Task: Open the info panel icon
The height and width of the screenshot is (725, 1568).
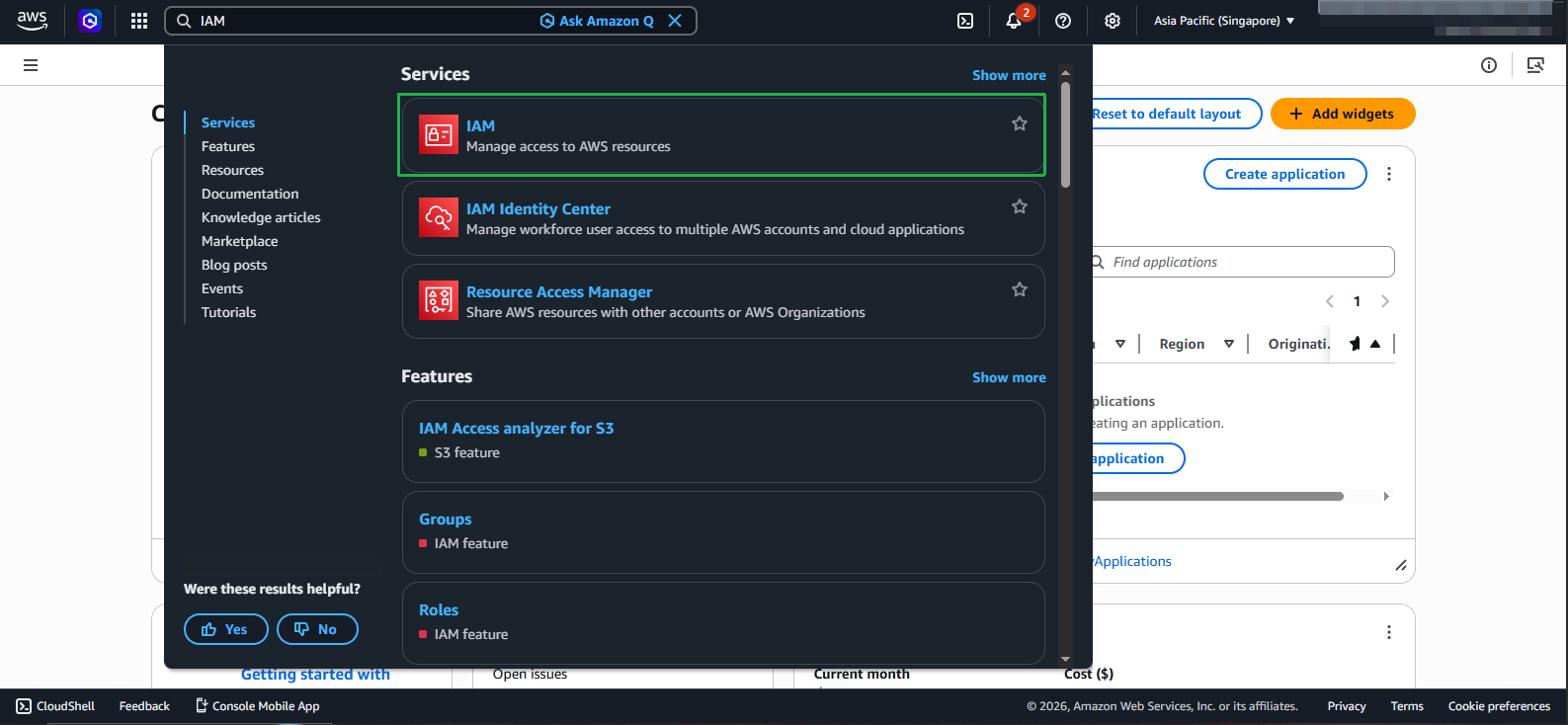Action: (1489, 65)
